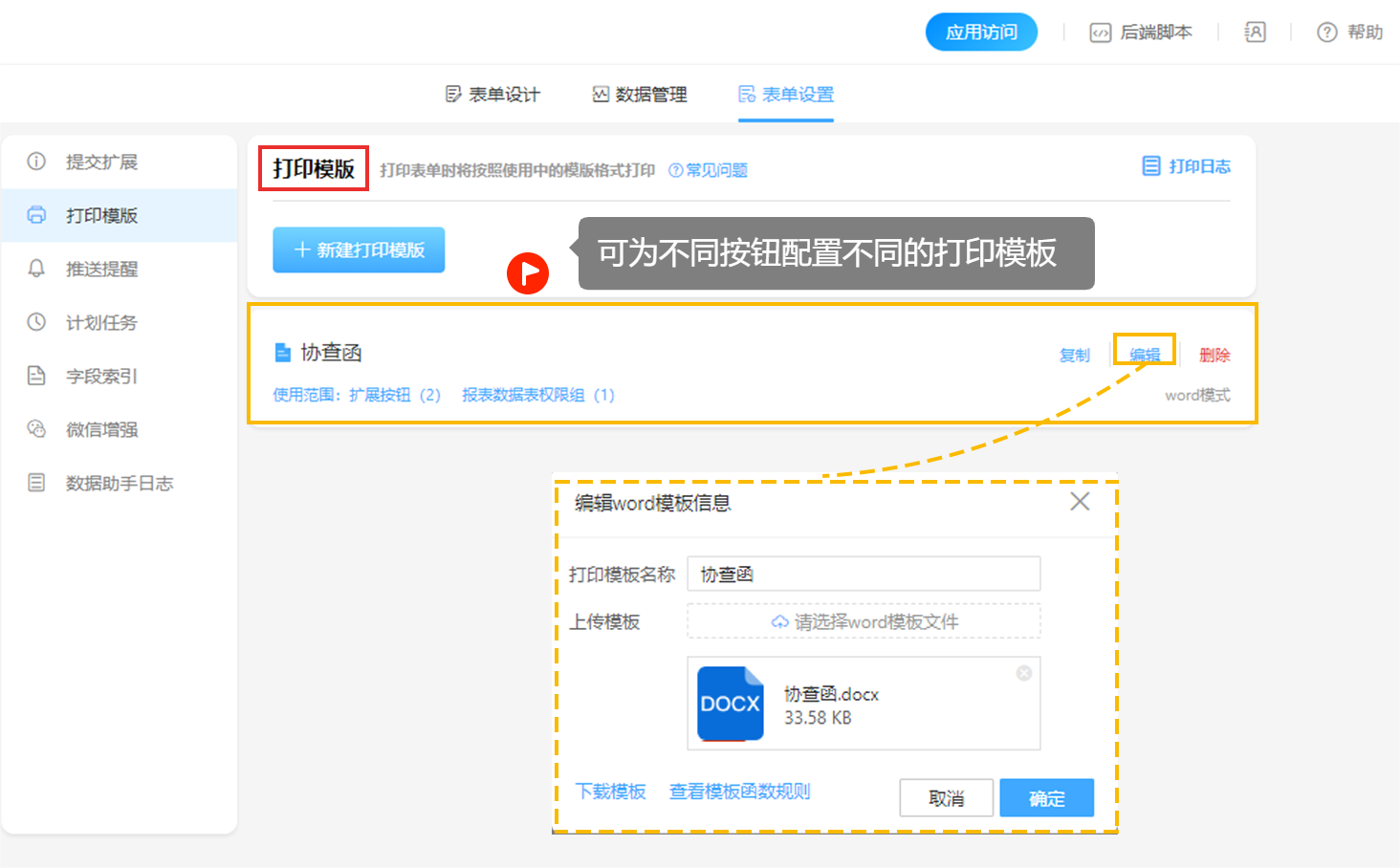Click the DOCX file thumbnail
This screenshot has width=1400, height=868.
pos(730,704)
